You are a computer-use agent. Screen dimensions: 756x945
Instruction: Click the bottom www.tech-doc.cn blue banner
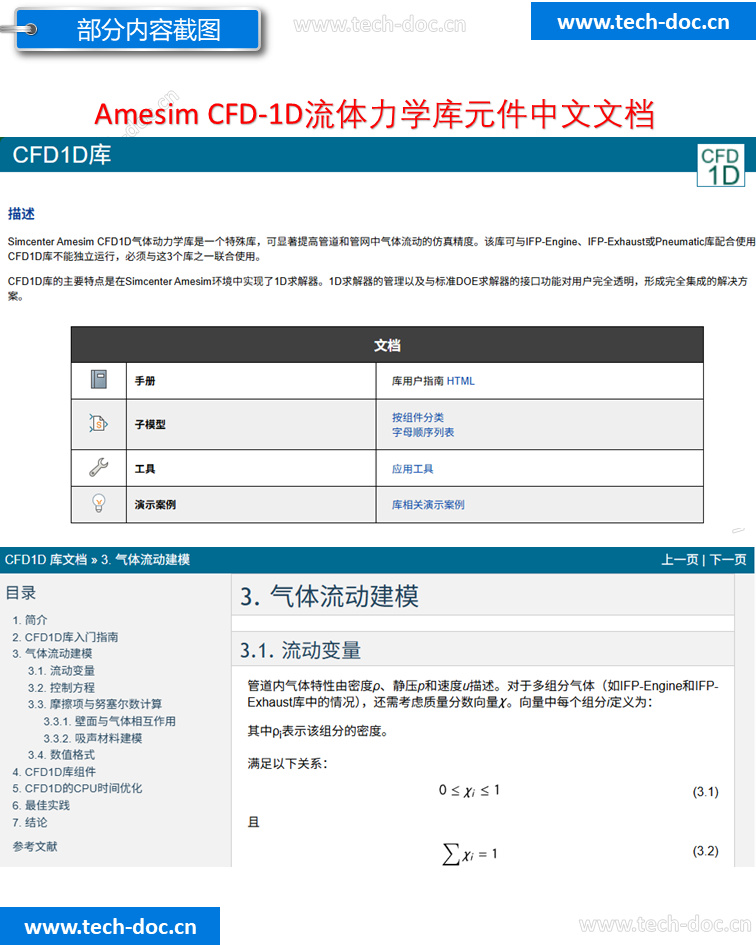click(x=110, y=926)
